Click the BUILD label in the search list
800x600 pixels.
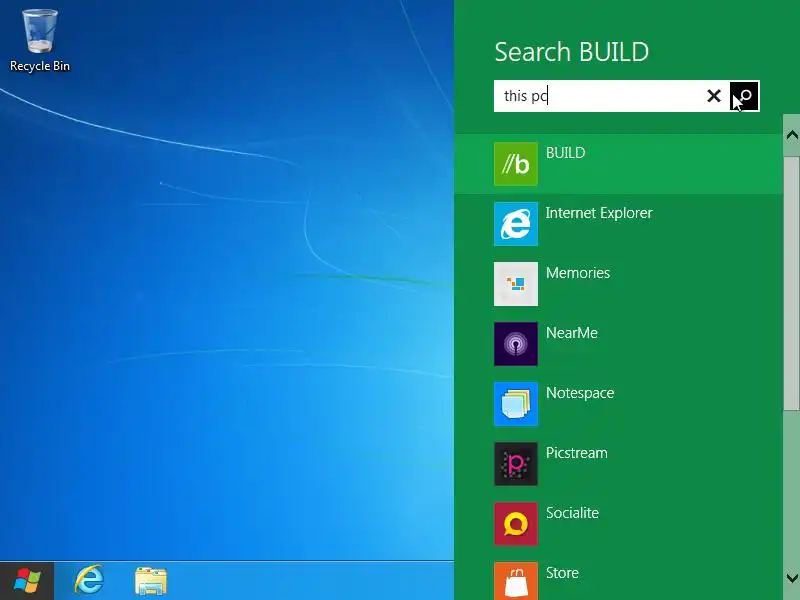[x=565, y=153]
